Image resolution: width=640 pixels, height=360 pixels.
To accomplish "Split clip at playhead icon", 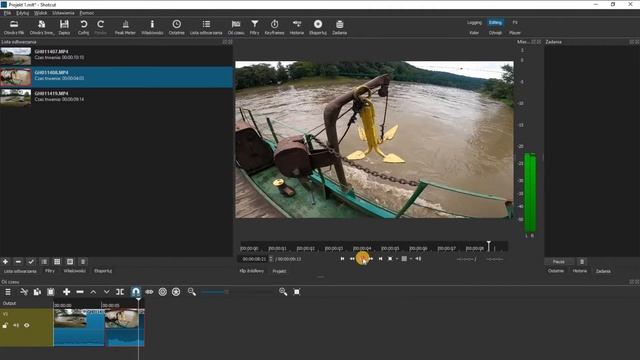I will click(120, 291).
